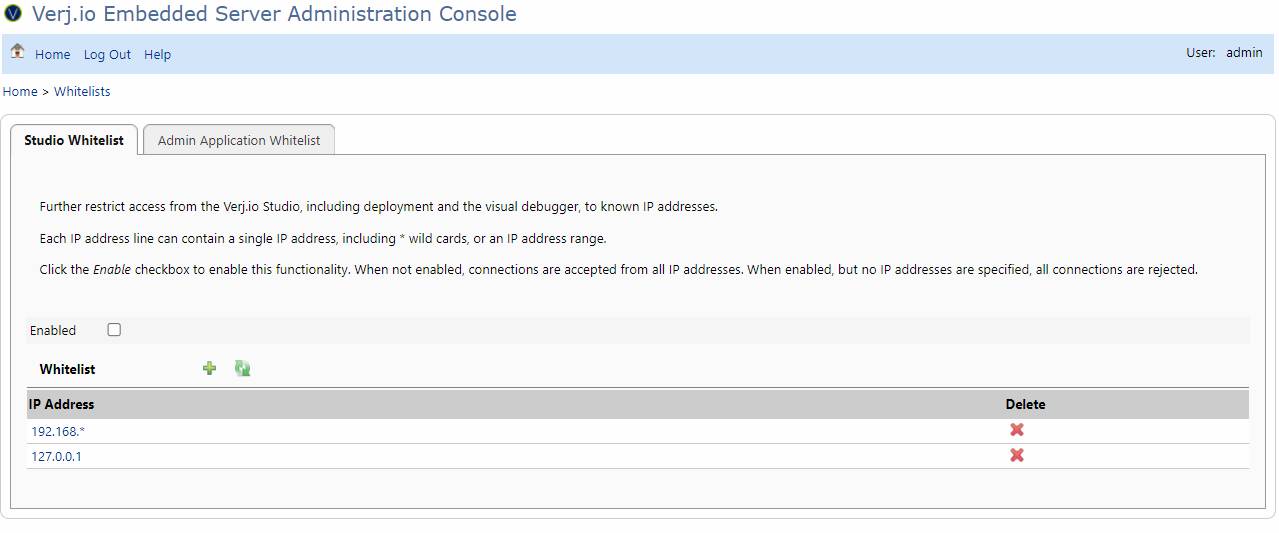Refresh the whitelist with the green reload icon

[242, 369]
